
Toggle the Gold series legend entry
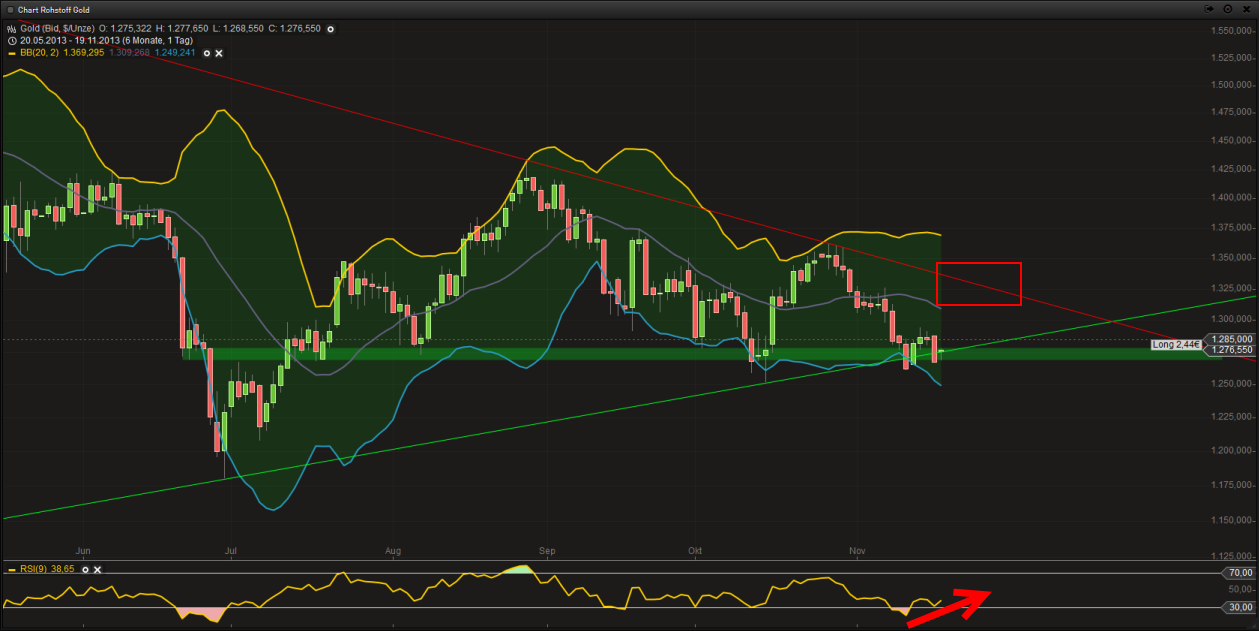[x=60, y=29]
